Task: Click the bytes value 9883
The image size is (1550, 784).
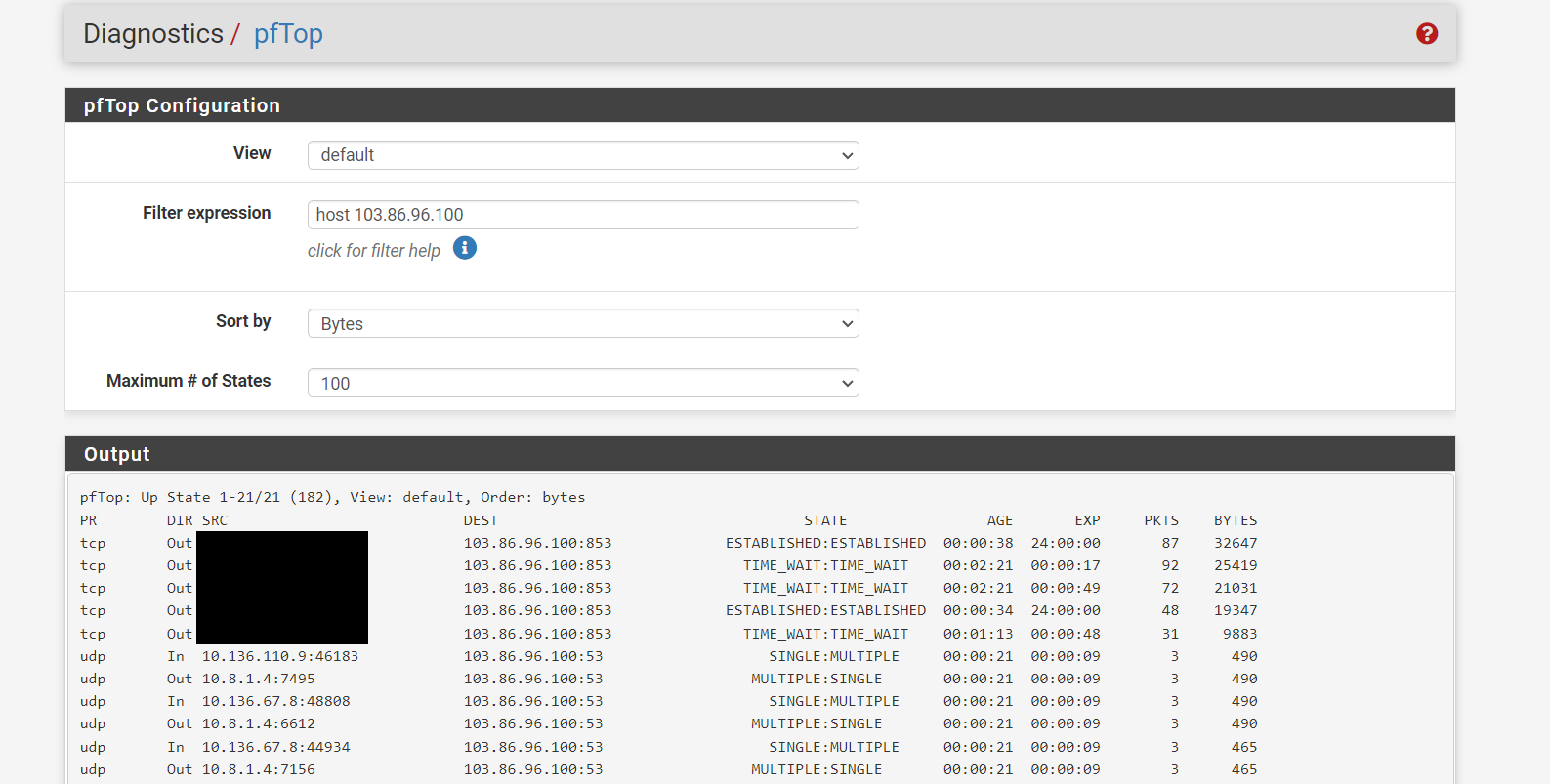Action: (x=1240, y=634)
